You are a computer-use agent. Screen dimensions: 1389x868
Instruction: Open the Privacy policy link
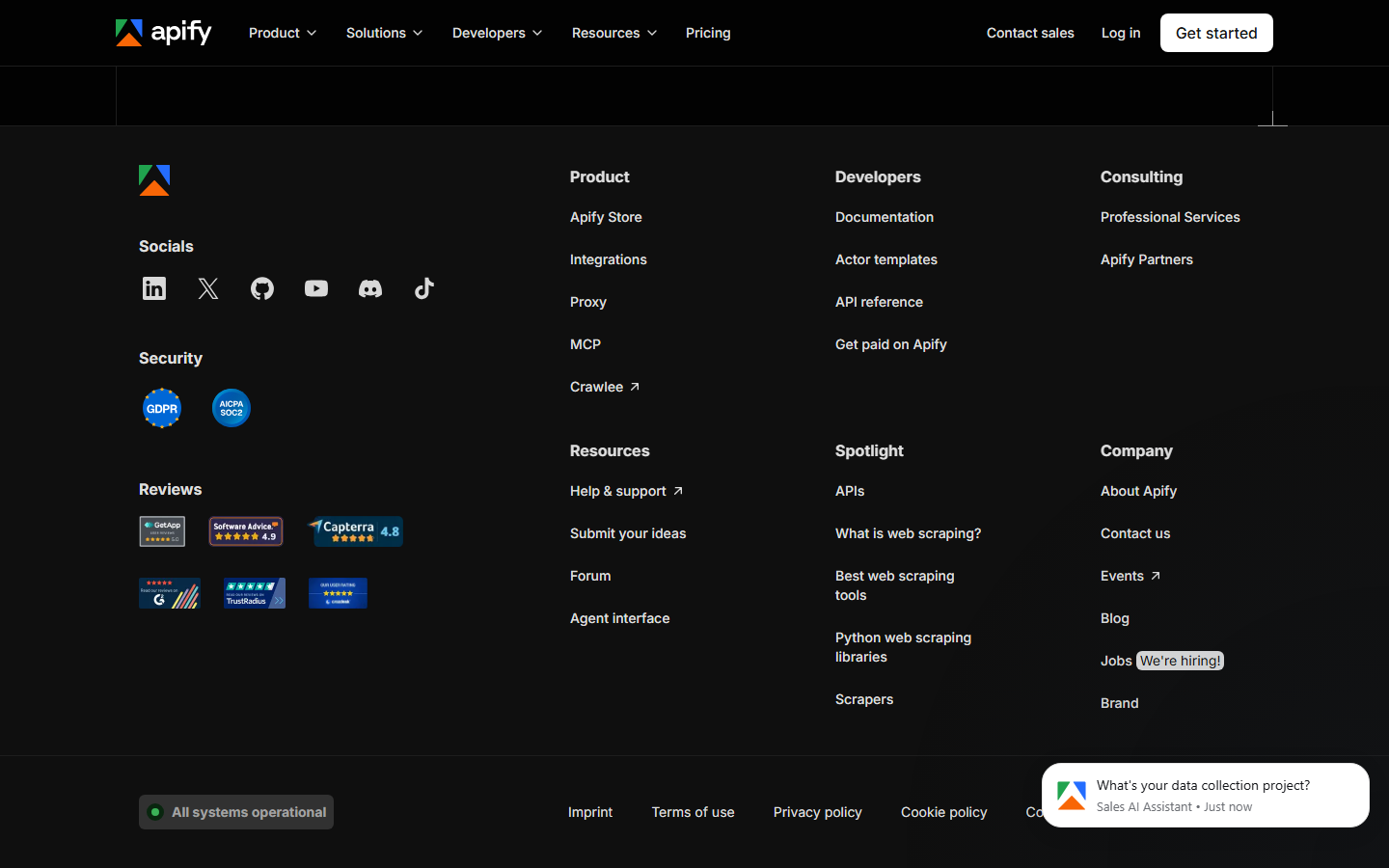point(818,812)
